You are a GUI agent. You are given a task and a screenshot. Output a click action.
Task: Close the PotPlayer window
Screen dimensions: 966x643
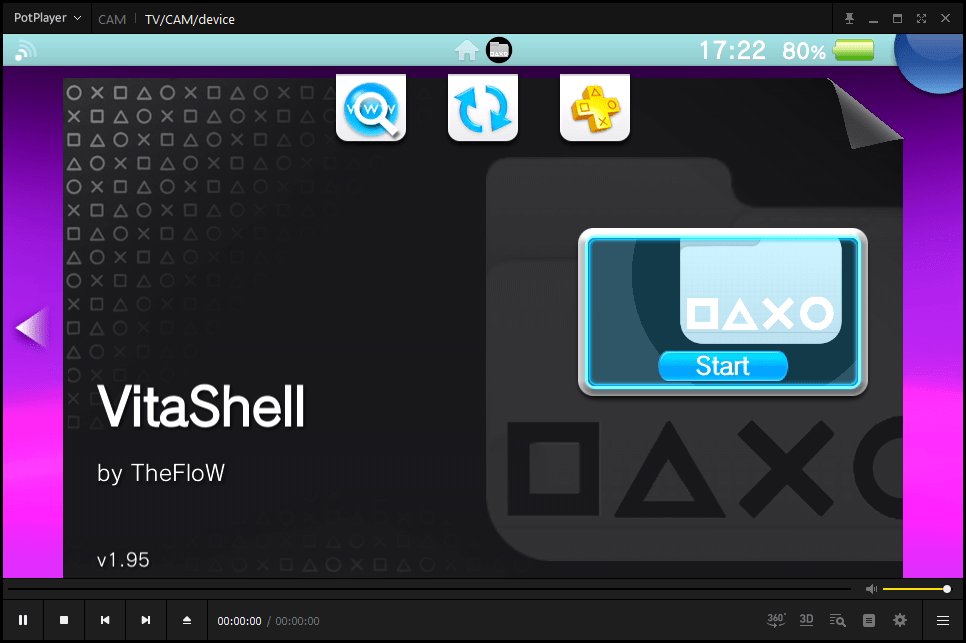[x=945, y=18]
